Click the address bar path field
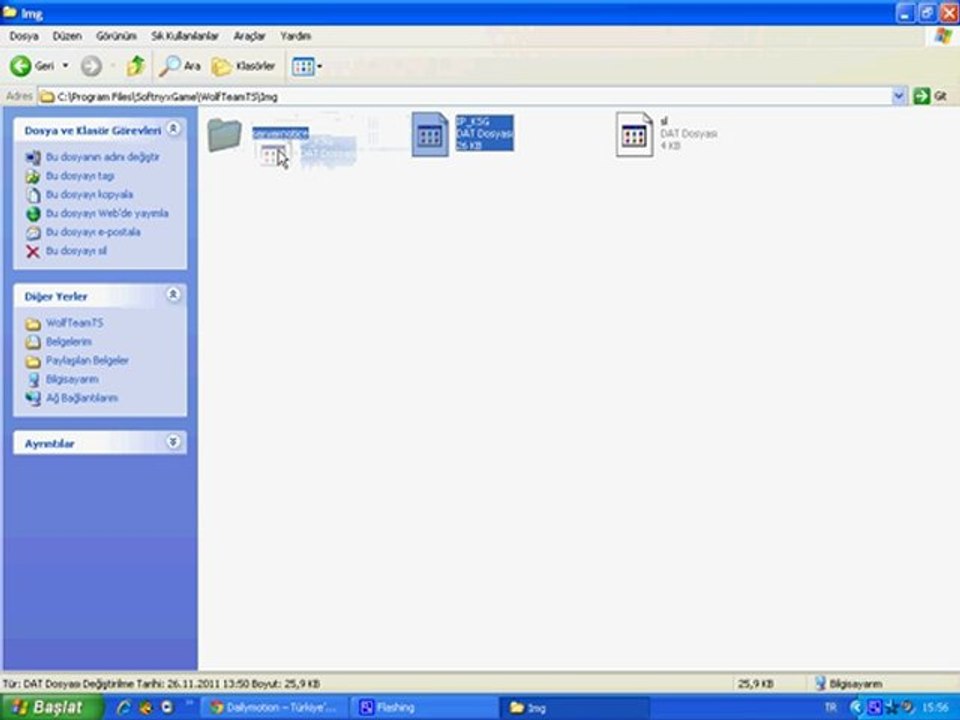This screenshot has height=720, width=960. click(465, 97)
